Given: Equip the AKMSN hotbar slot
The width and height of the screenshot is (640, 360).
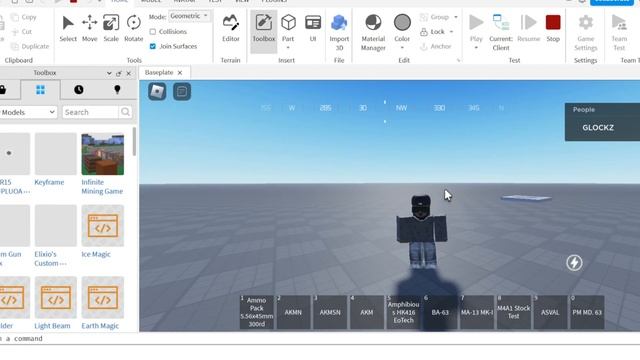Looking at the screenshot, I should tap(330, 312).
